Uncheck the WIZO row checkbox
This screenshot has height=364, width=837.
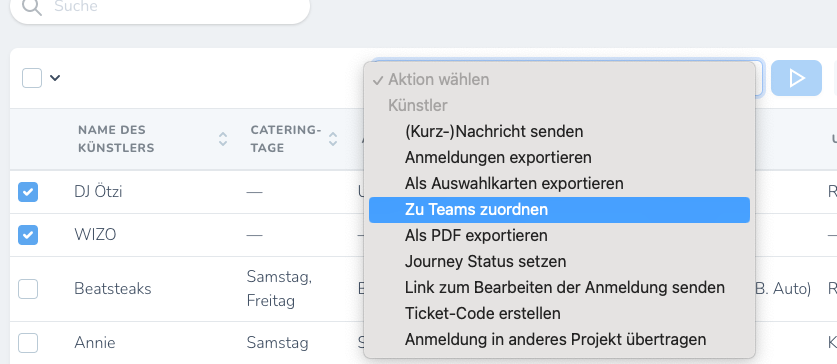coord(28,235)
